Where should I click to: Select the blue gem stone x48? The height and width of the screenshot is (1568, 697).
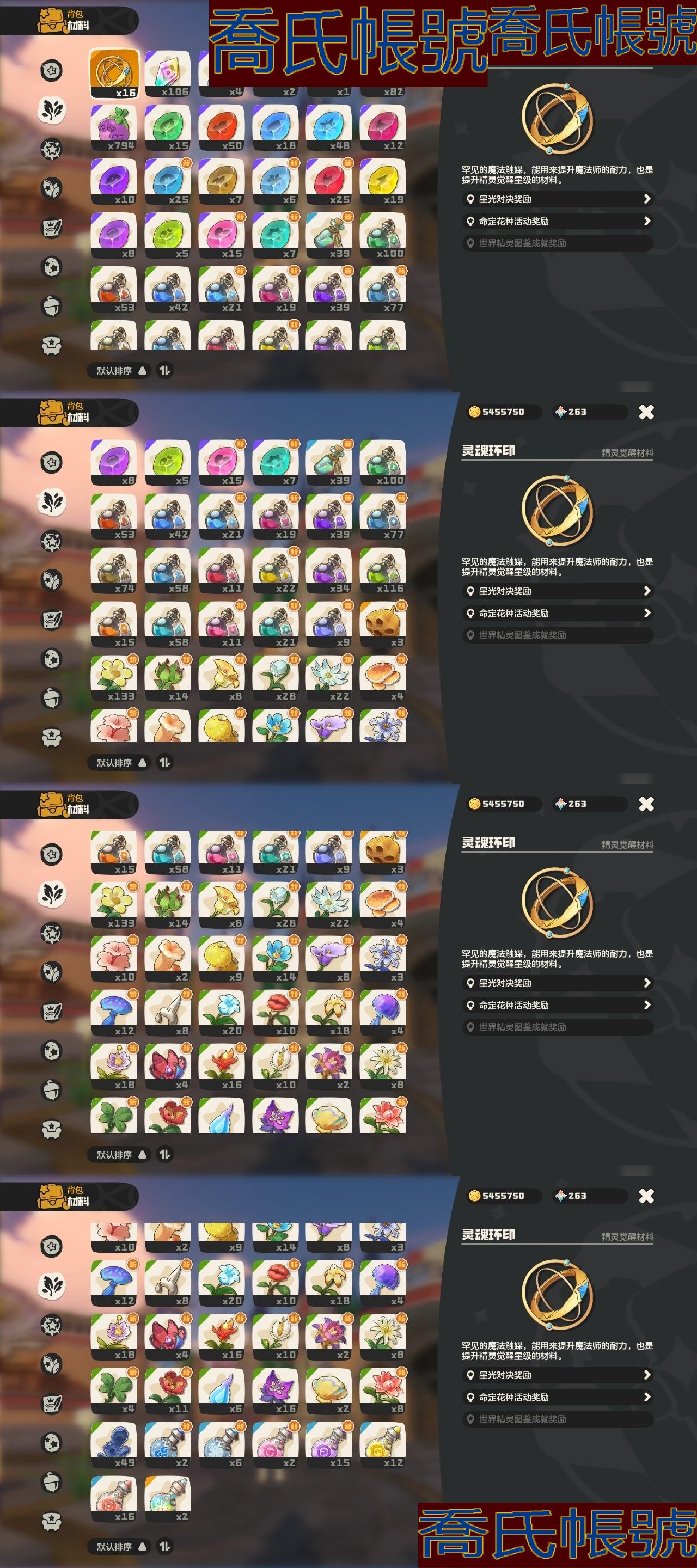[329, 128]
